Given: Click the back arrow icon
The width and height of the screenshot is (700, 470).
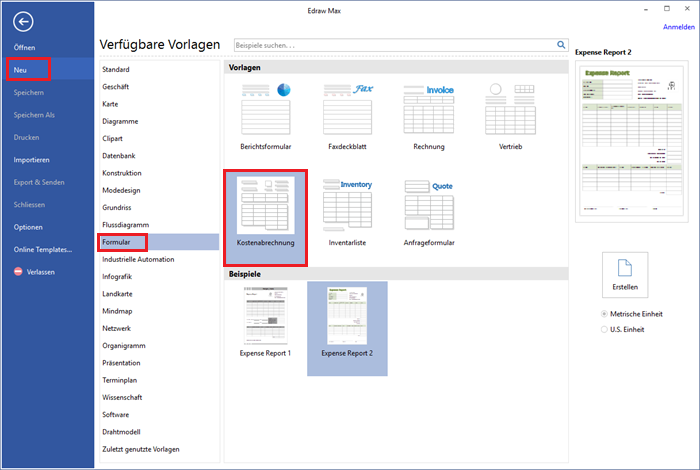Looking at the screenshot, I should (x=24, y=22).
